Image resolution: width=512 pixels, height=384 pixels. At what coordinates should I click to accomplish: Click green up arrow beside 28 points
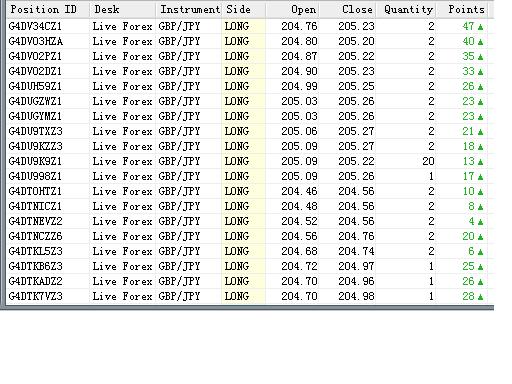pos(480,297)
